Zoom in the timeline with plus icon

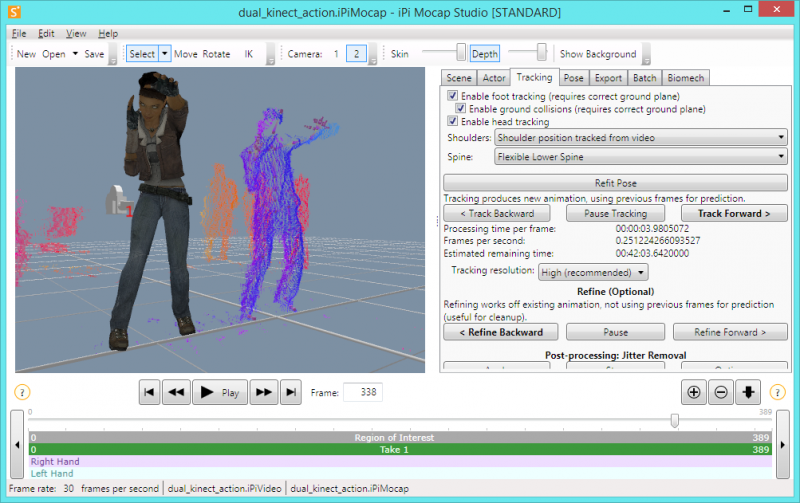coord(694,392)
